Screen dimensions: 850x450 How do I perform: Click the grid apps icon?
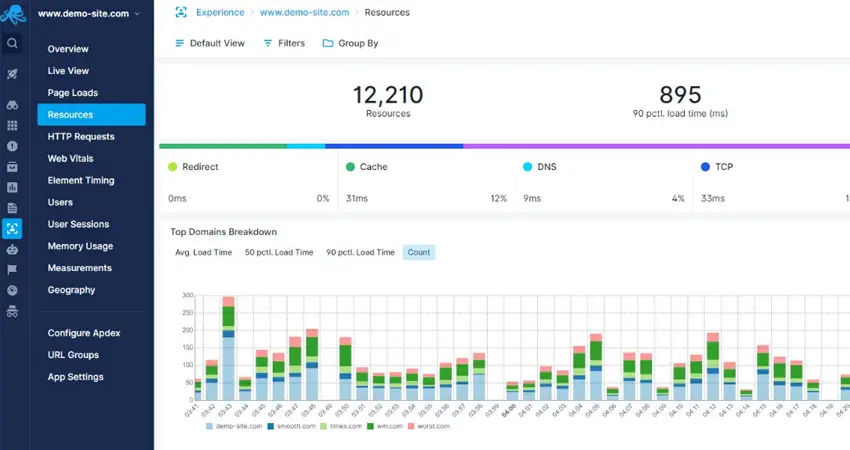click(12, 126)
